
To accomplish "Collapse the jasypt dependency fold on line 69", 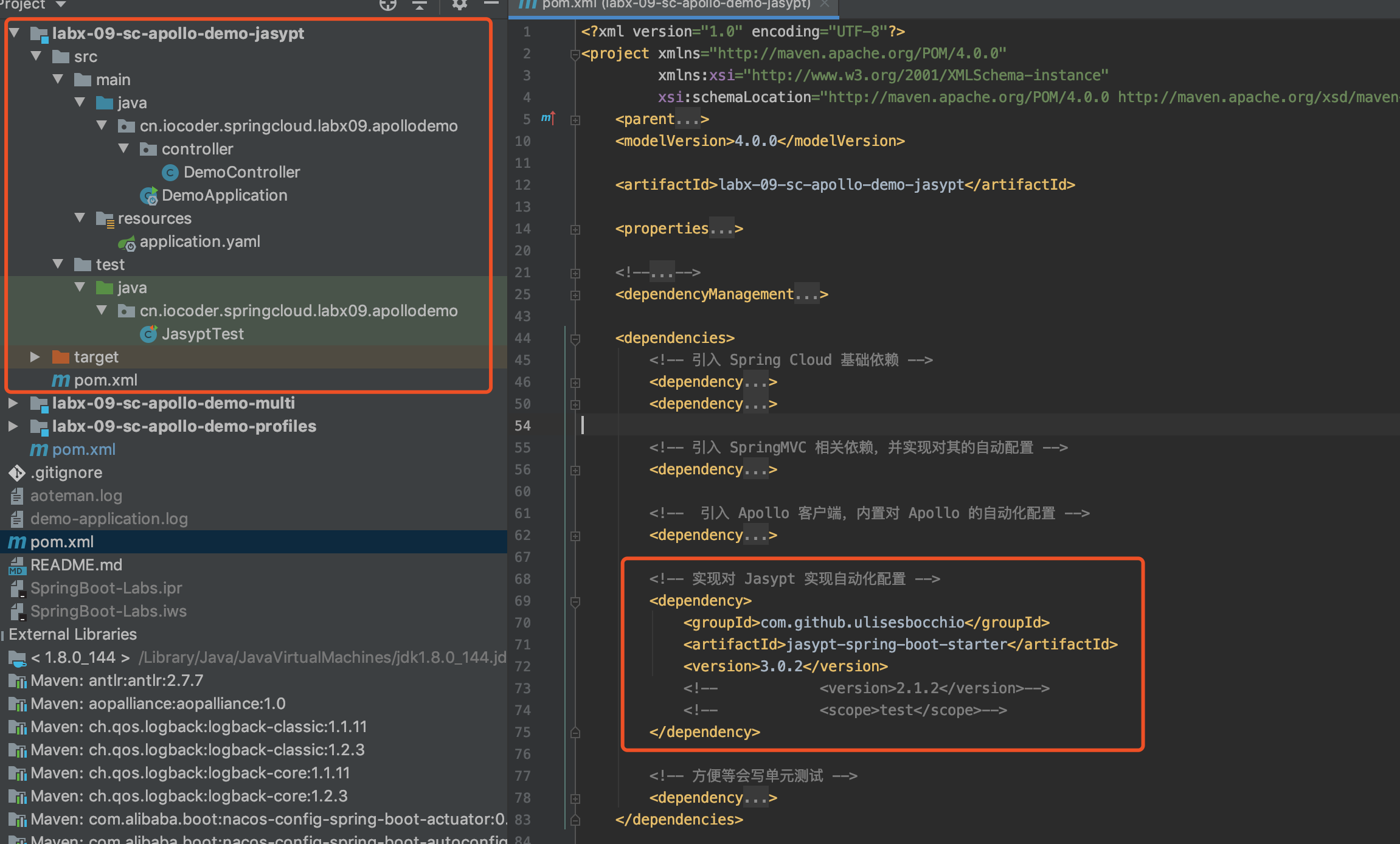I will tap(575, 601).
